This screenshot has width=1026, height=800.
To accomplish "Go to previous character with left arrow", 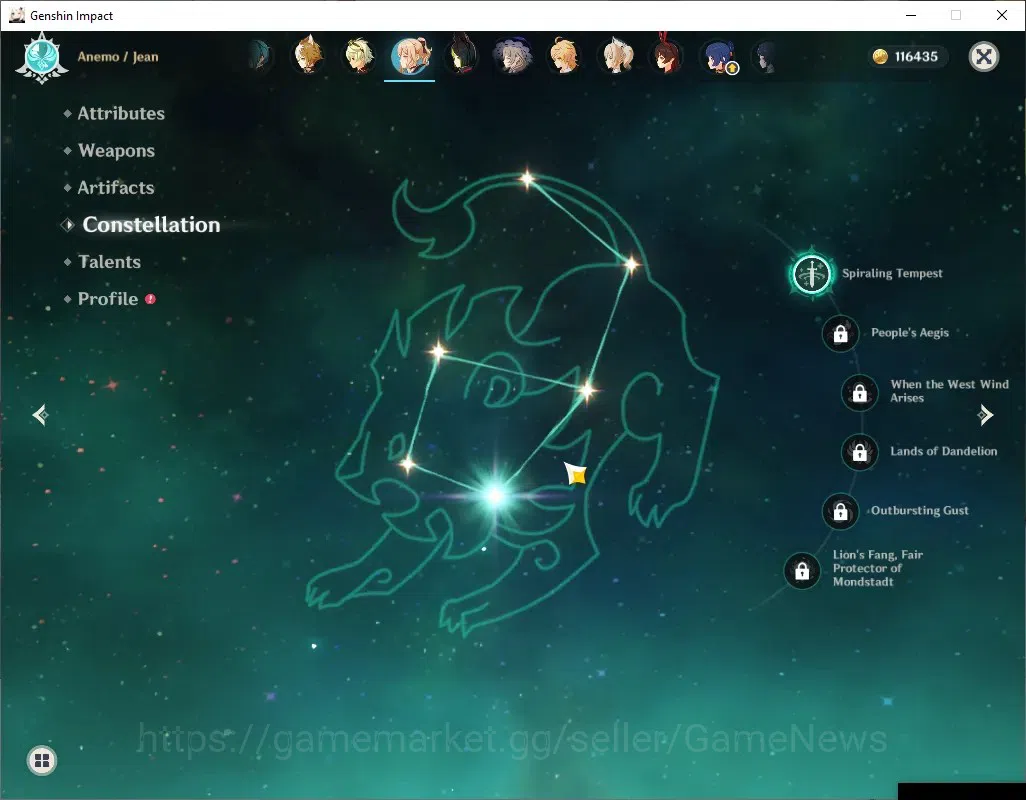I will click(x=41, y=415).
